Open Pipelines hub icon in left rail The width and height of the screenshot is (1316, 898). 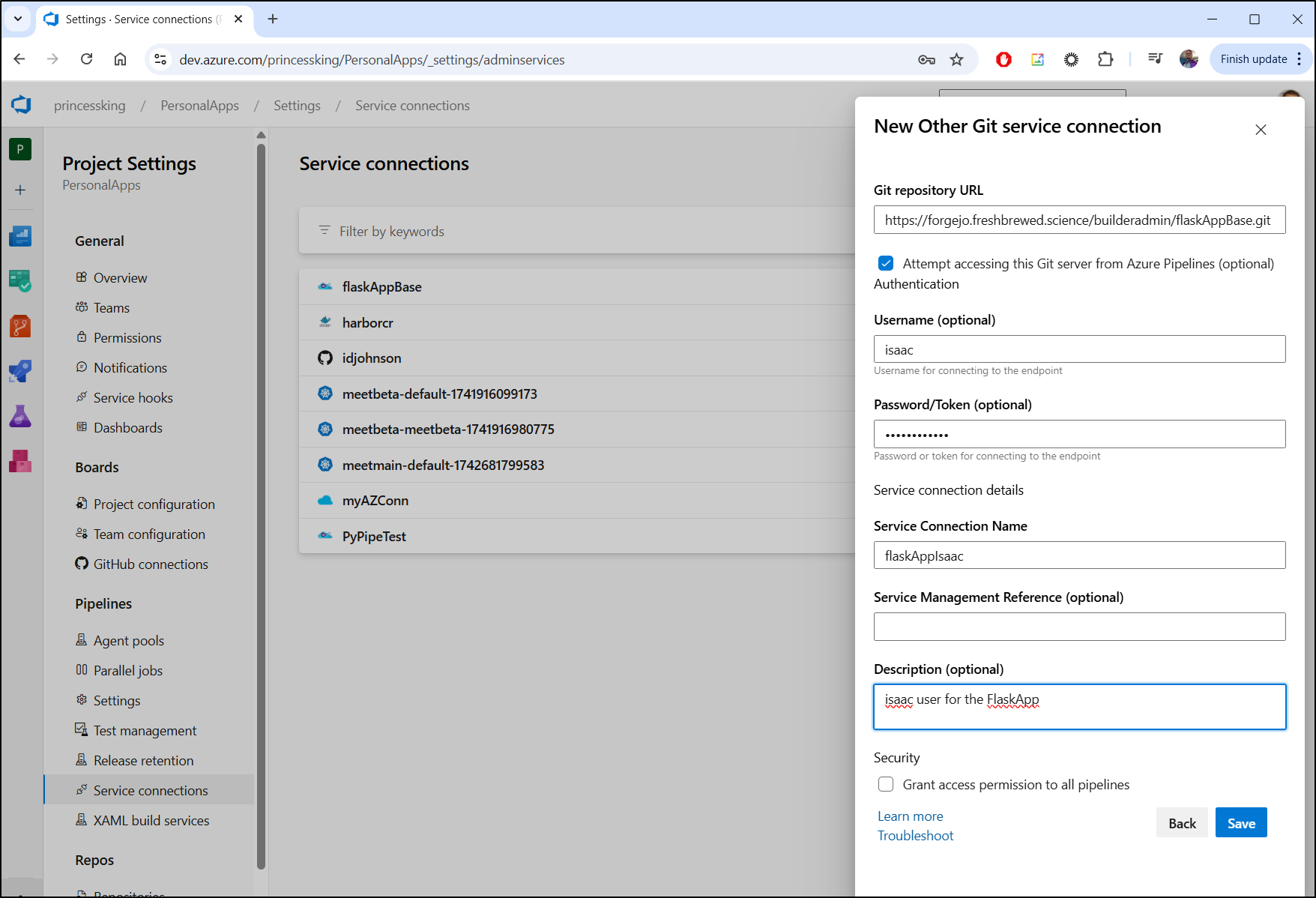pos(20,371)
